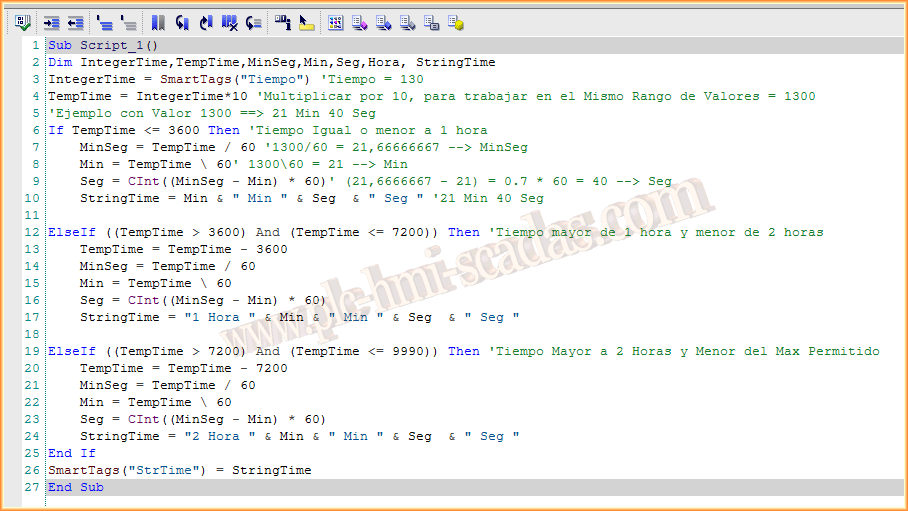The width and height of the screenshot is (908, 511).
Task: Jump to the next bookmark
Action: 182,21
